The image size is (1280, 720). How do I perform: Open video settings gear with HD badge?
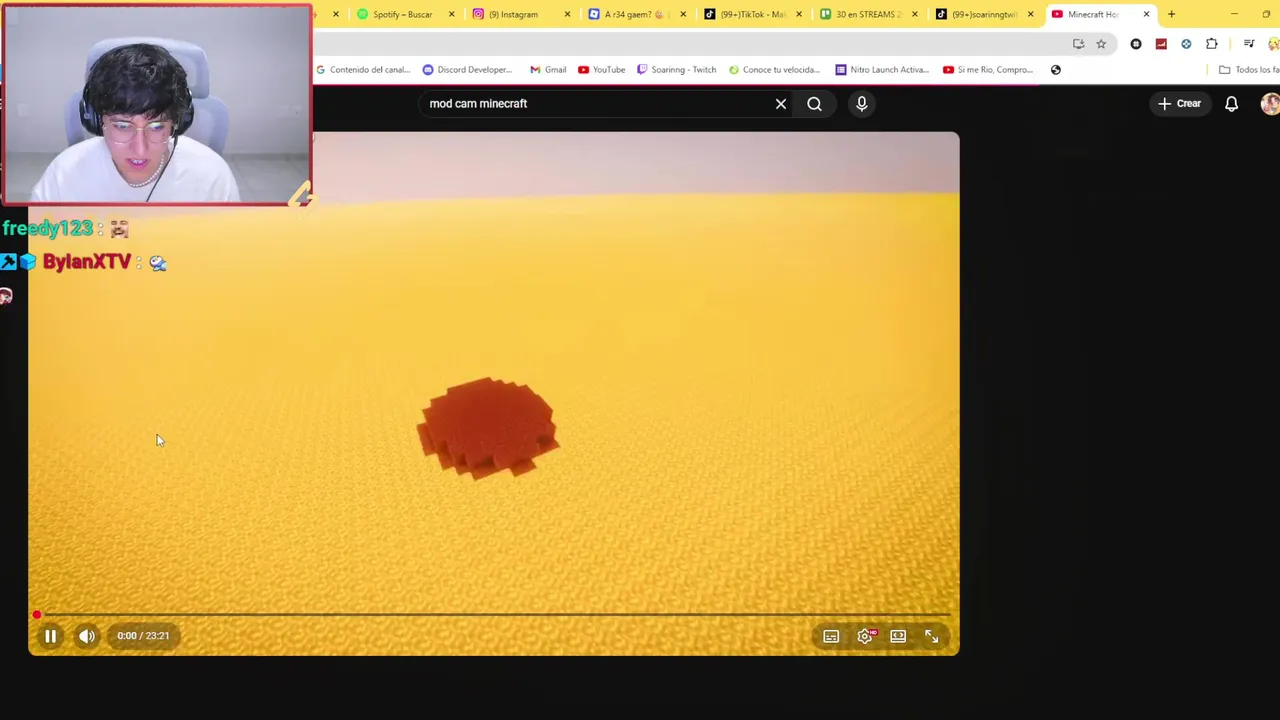(x=866, y=636)
